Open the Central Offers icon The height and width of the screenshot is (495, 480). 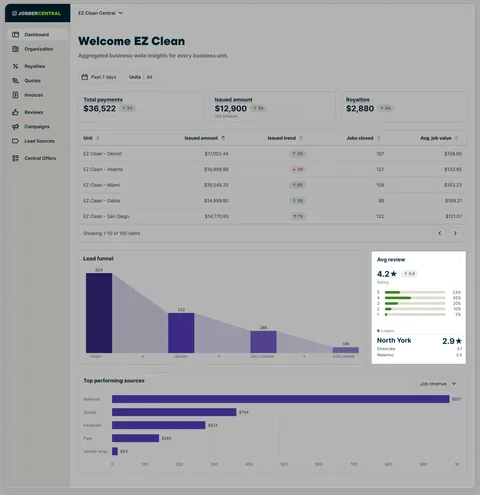click(15, 158)
